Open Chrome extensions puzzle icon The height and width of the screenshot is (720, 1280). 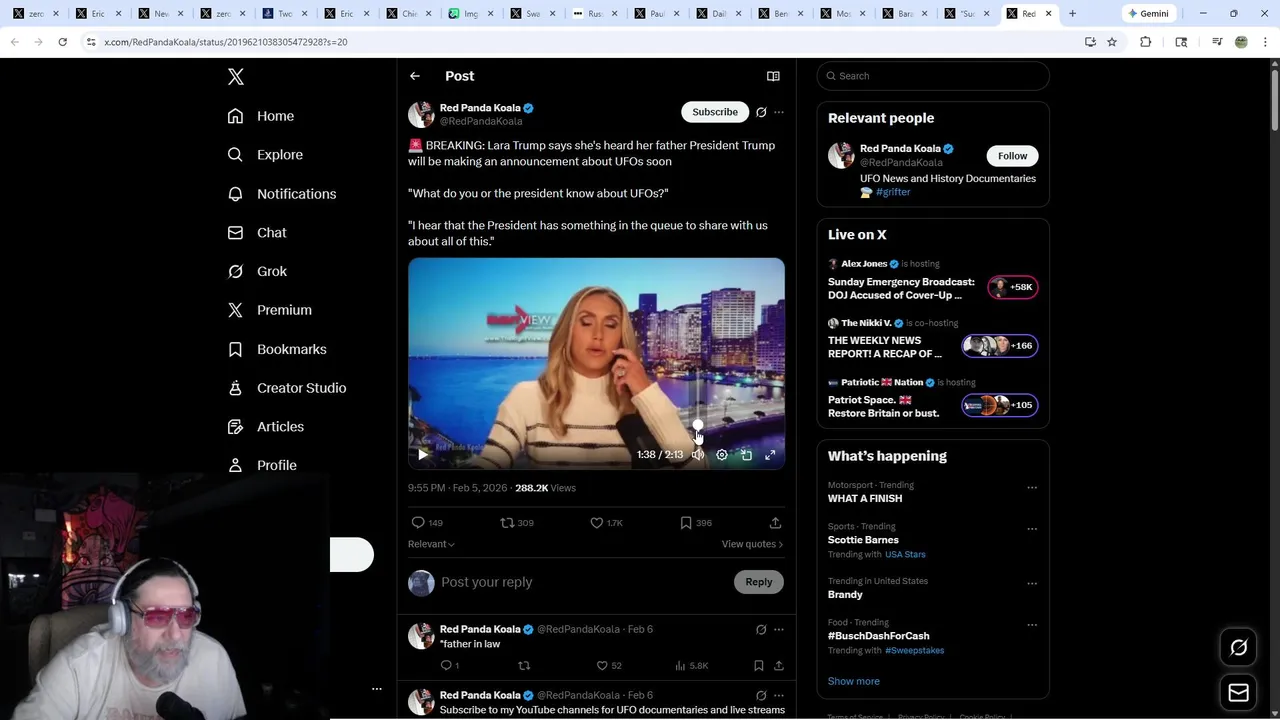1146,42
